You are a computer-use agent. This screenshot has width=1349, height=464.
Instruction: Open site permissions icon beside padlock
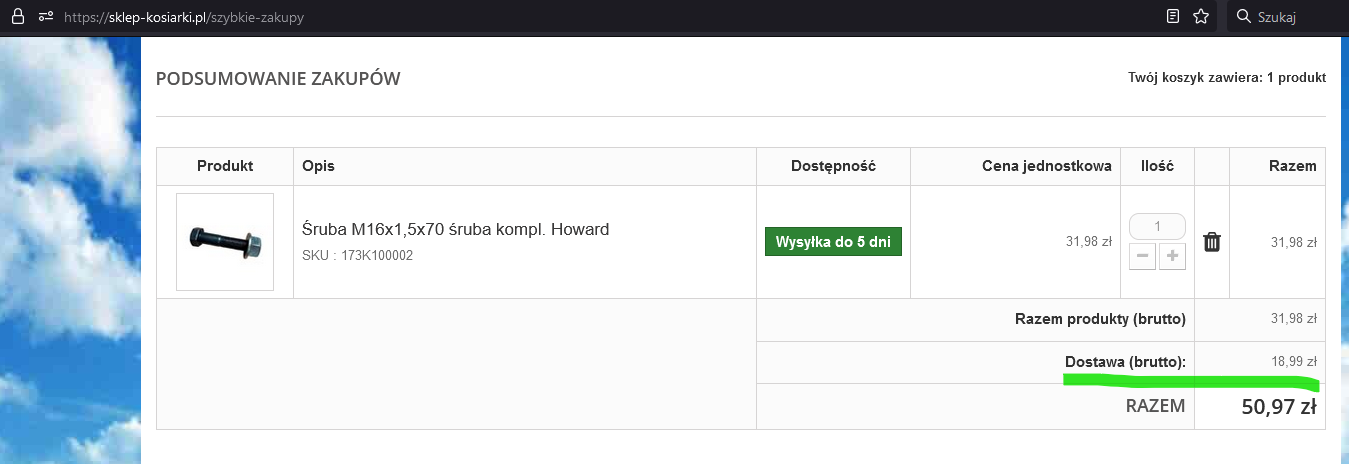pos(46,17)
